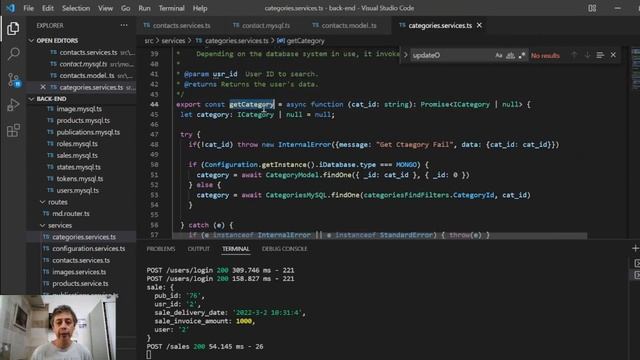Viewport: 640px width, 360px height.
Task: Open the Edit menu
Action: tap(48, 8)
